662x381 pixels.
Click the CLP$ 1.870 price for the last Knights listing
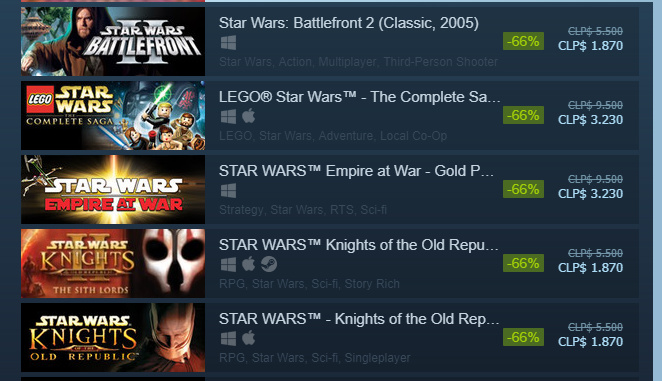click(x=590, y=342)
